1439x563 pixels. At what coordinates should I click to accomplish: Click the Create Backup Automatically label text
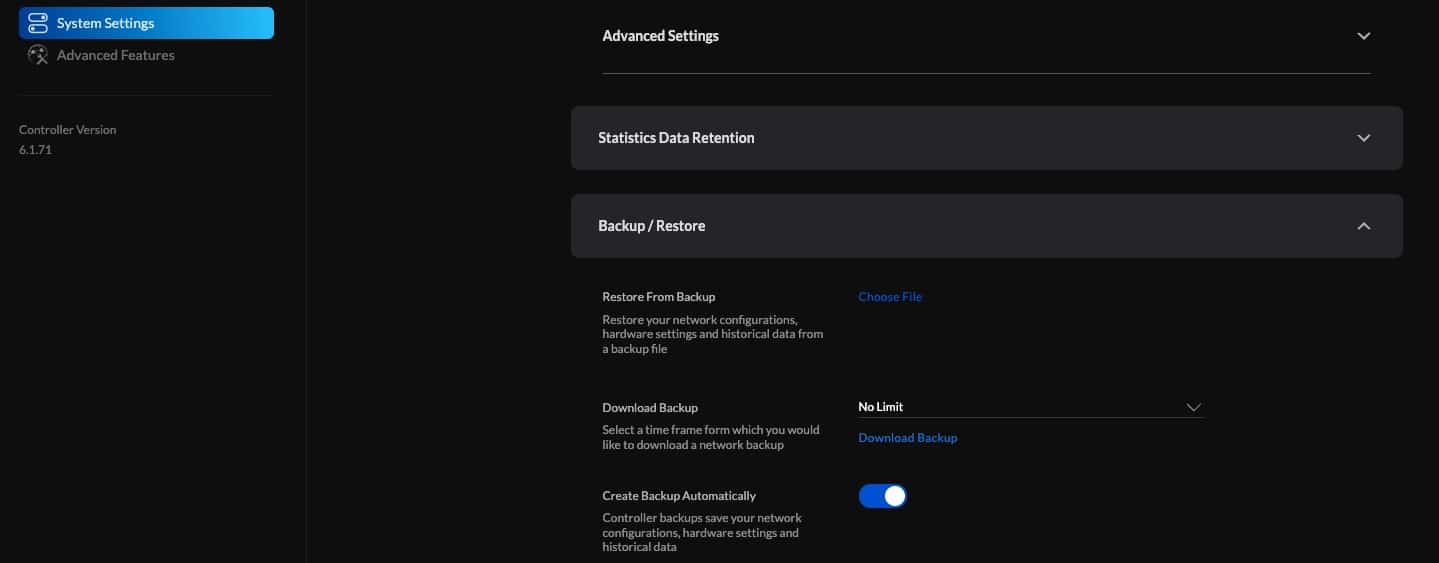click(679, 496)
